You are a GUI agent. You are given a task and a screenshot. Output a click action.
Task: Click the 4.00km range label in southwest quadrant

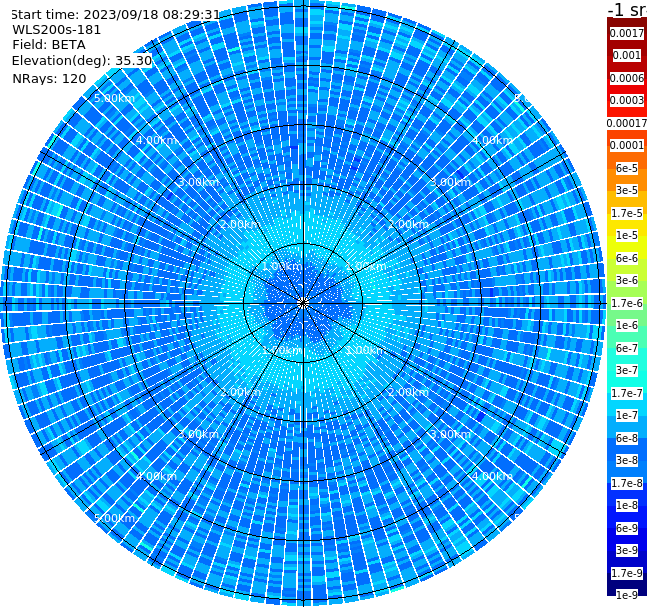(x=156, y=476)
